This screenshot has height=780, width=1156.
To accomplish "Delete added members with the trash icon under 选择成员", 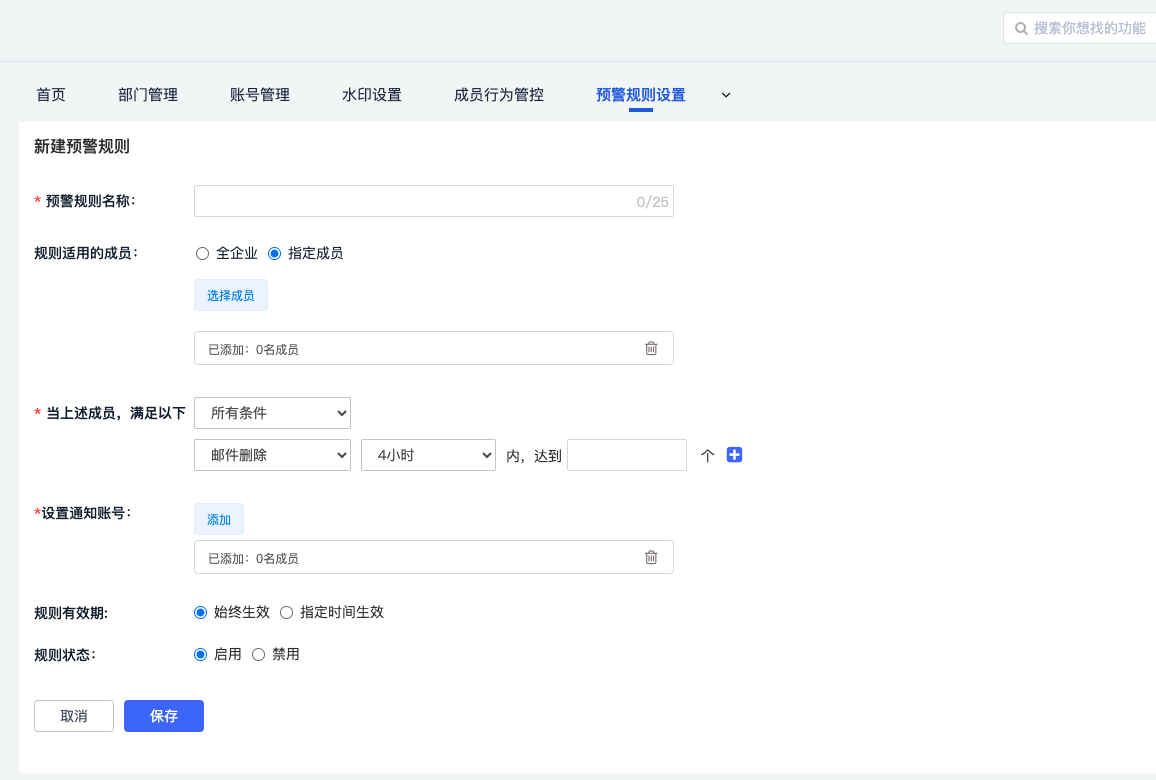I will point(651,348).
